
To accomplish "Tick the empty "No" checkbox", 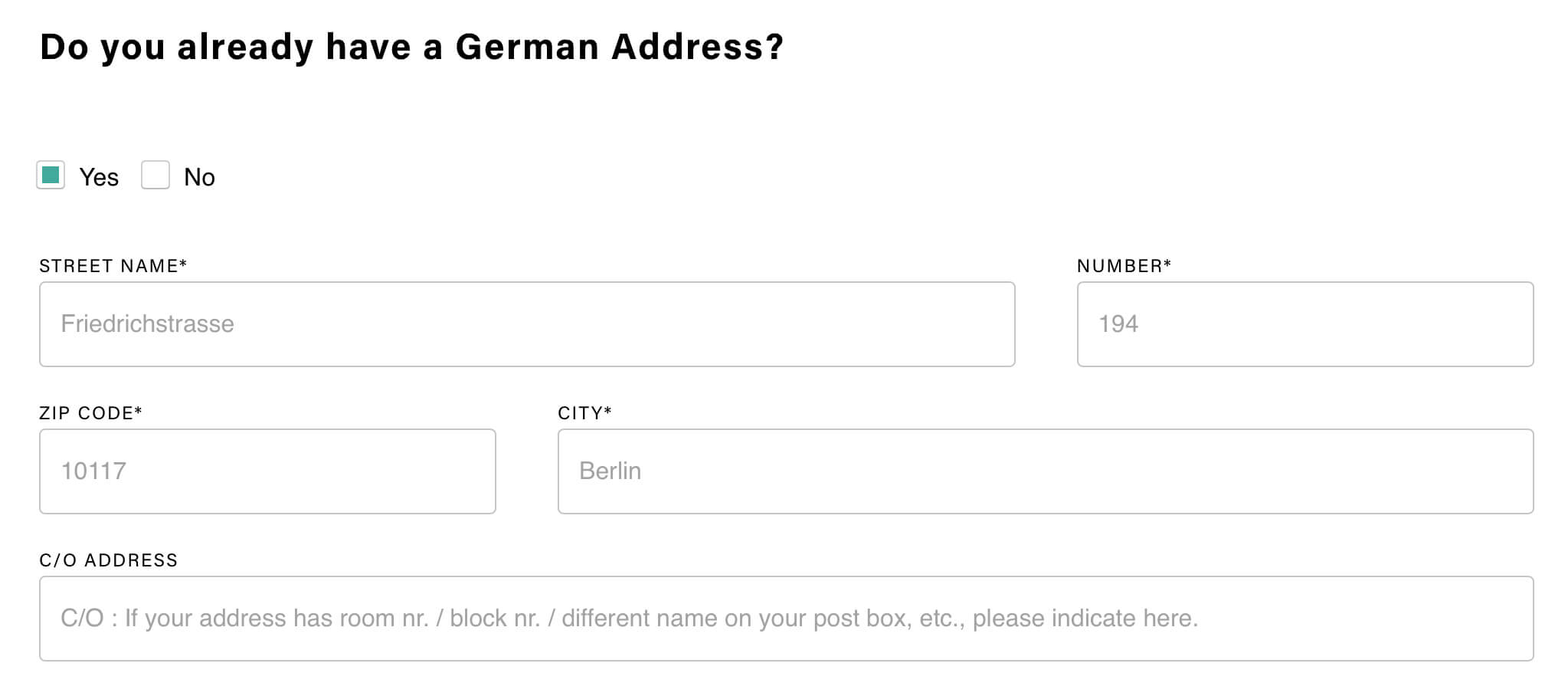I will click(x=155, y=176).
